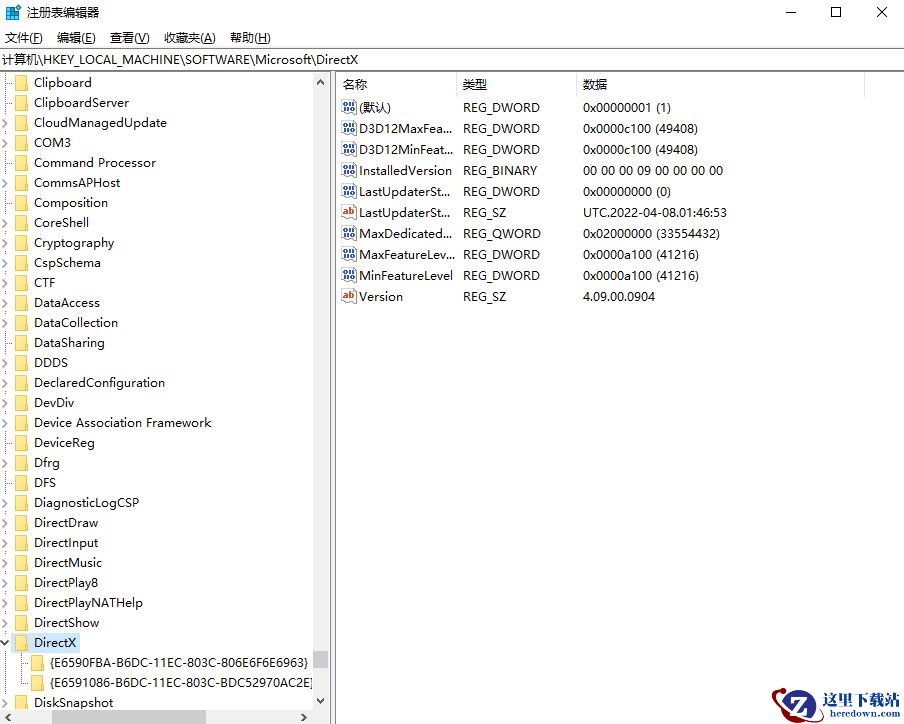Click the InstalledVersion binary value icon
The image size is (904, 724).
tap(349, 170)
